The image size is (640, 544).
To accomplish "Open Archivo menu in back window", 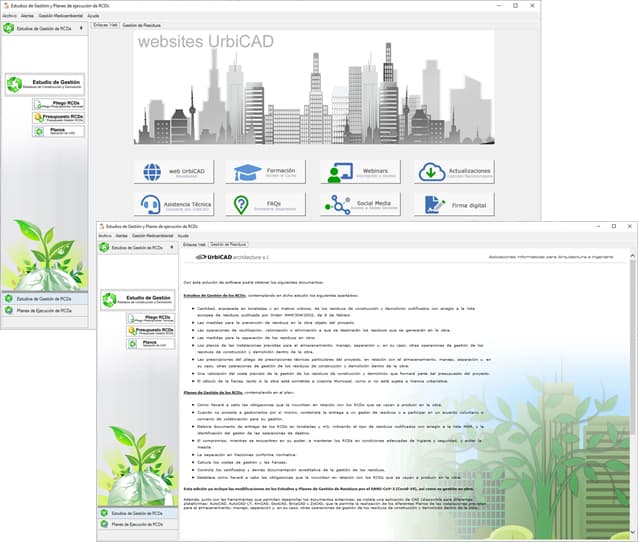I will 10,16.
